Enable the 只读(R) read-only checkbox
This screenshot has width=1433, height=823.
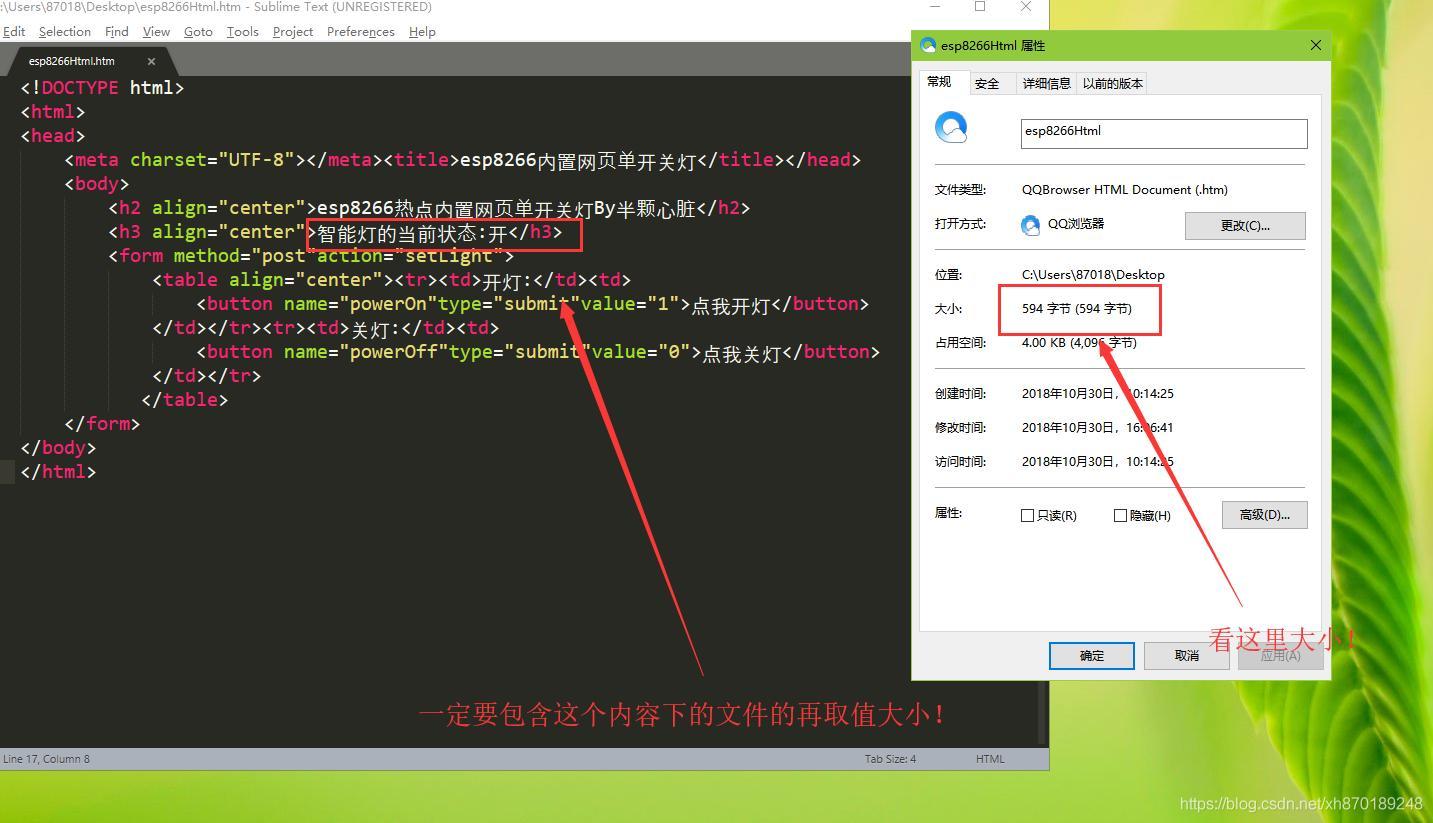pyautogui.click(x=1027, y=515)
